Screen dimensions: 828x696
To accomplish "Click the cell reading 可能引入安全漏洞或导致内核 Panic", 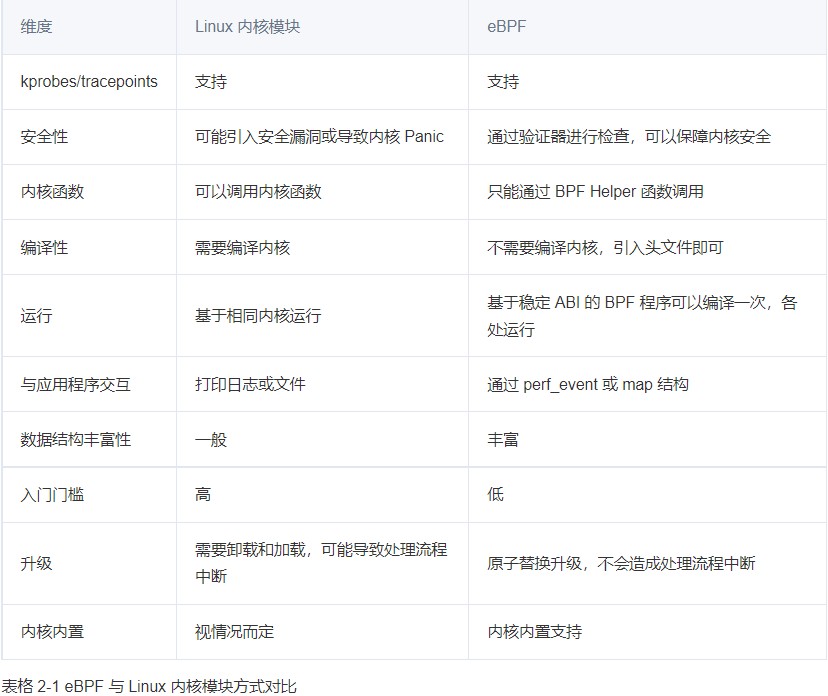I will click(318, 137).
